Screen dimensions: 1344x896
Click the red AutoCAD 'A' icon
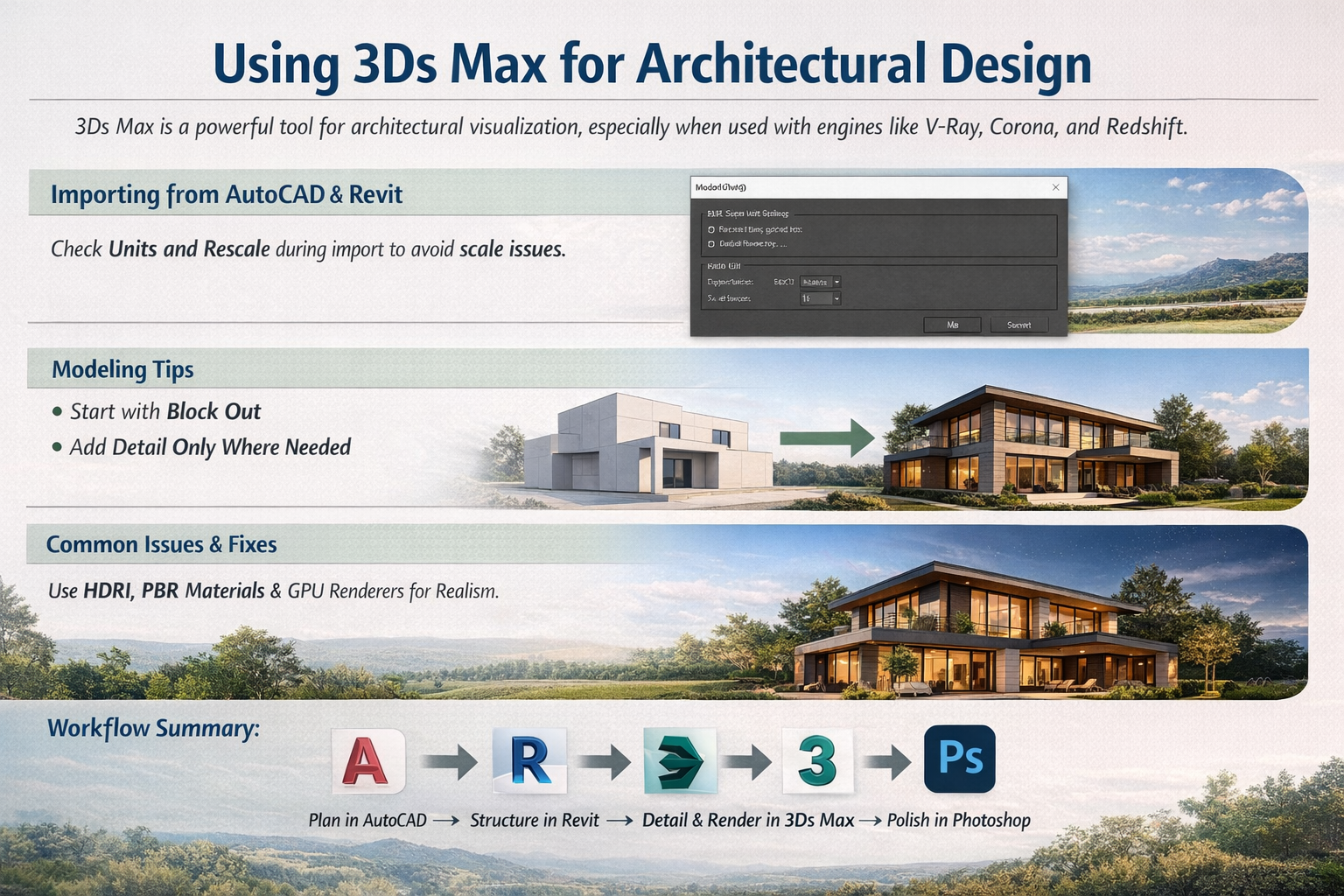368,760
